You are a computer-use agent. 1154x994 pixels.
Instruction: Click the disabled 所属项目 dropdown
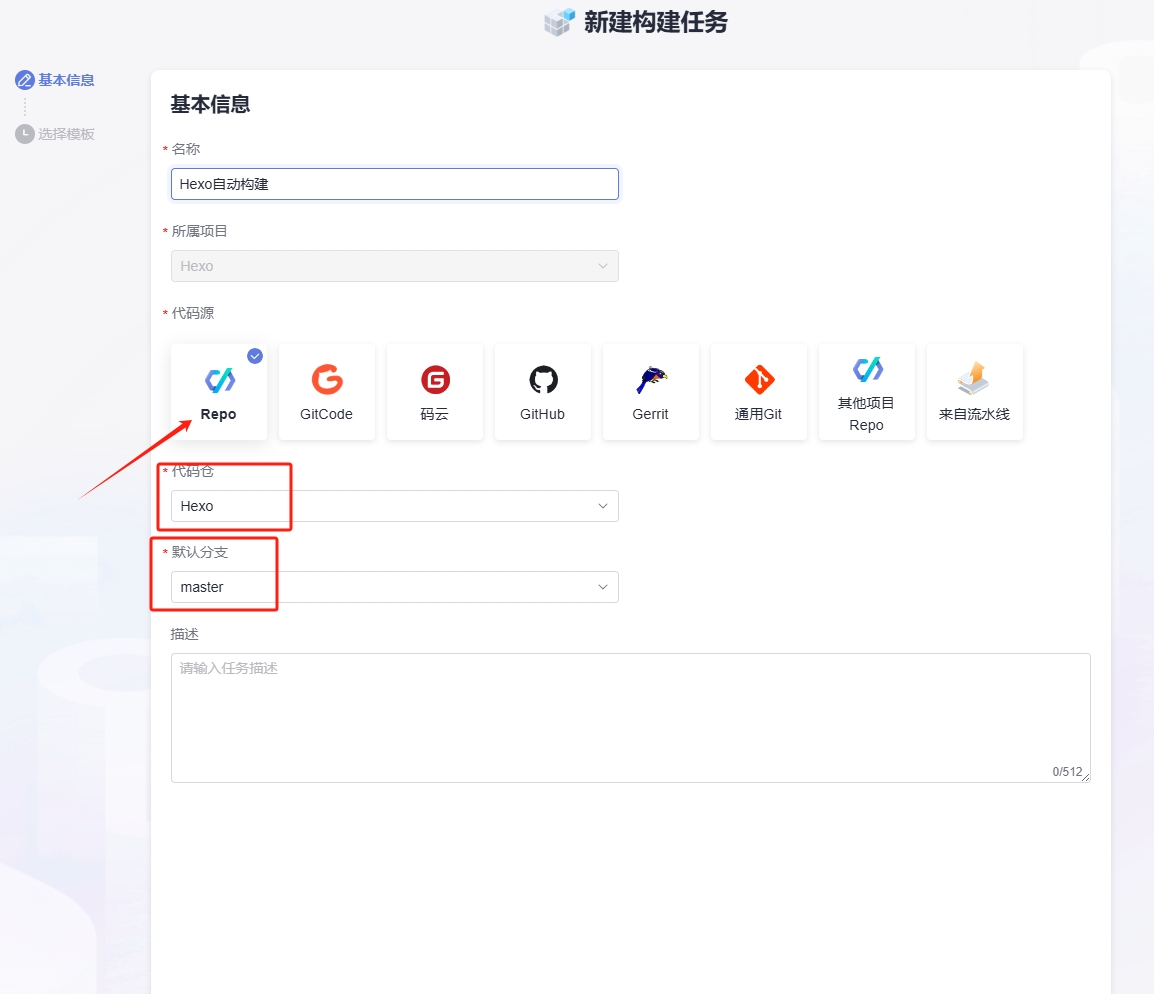[394, 266]
